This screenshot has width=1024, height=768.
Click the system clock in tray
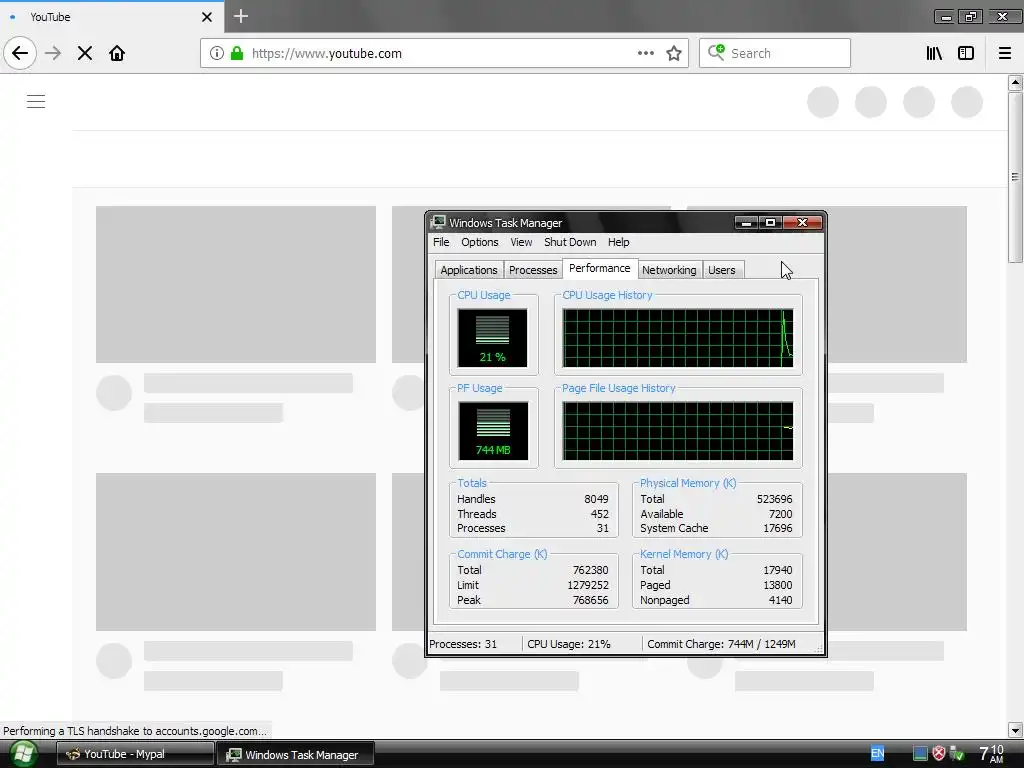point(991,754)
